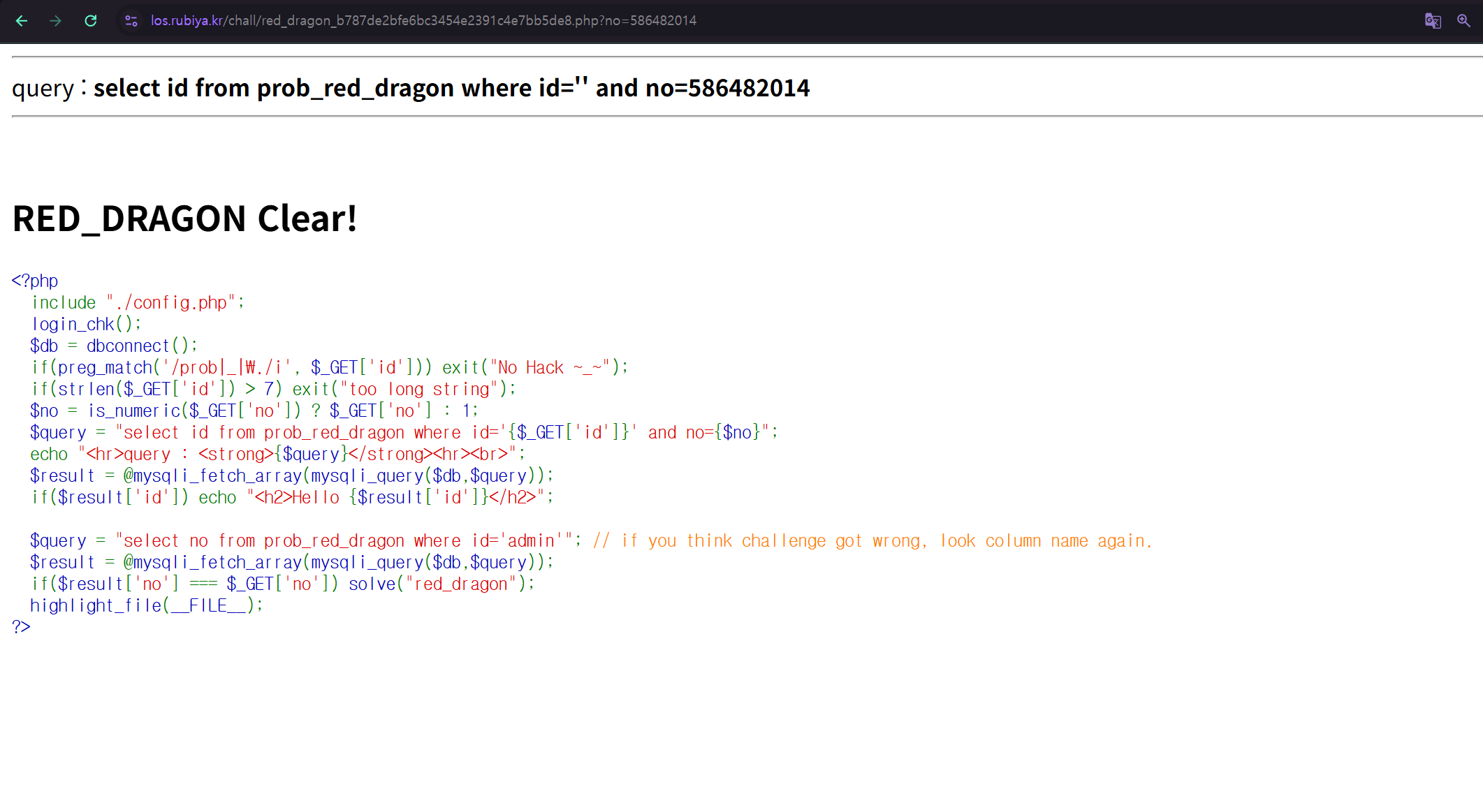Click the orange challenge comment text
The image size is (1483, 812).
click(x=872, y=540)
